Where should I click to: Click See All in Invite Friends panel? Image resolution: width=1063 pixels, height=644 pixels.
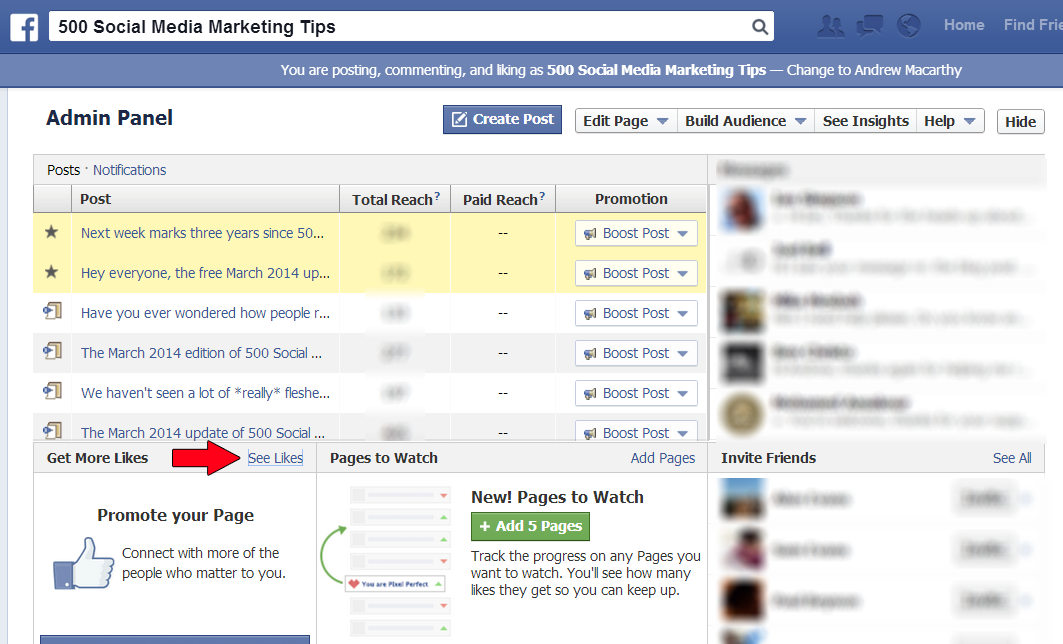[x=1011, y=457]
